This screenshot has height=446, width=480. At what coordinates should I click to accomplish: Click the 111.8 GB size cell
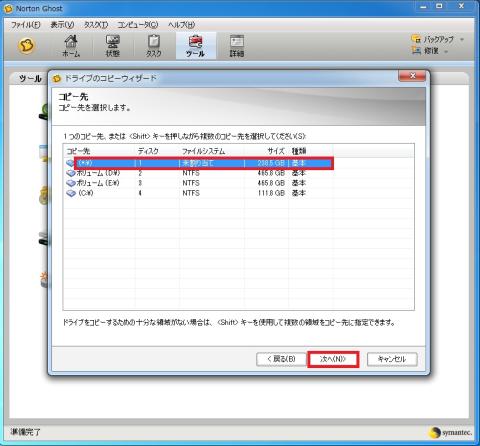271,193
